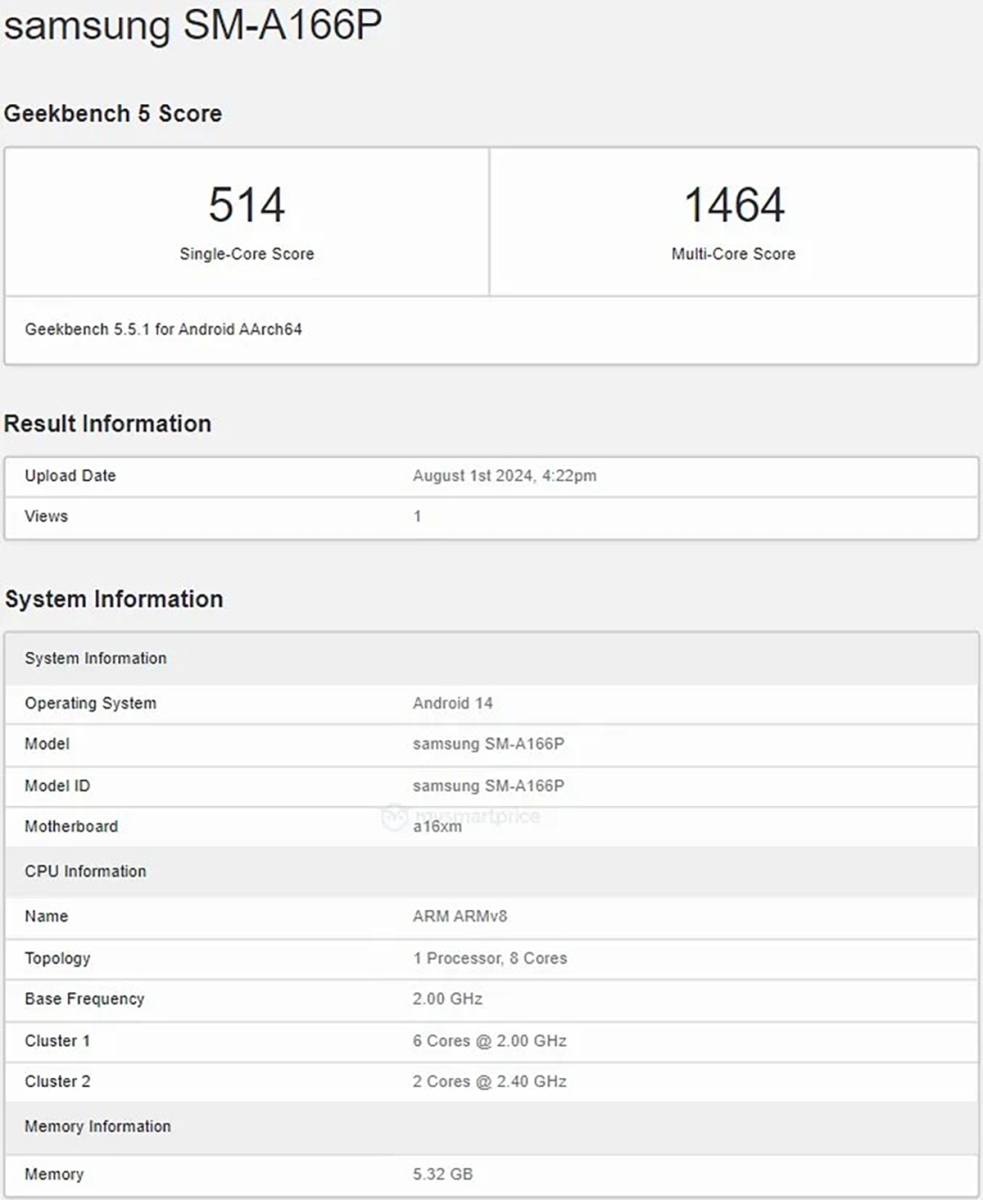Click the Base Frequency 2.00 GHz value
983x1200 pixels.
click(447, 999)
